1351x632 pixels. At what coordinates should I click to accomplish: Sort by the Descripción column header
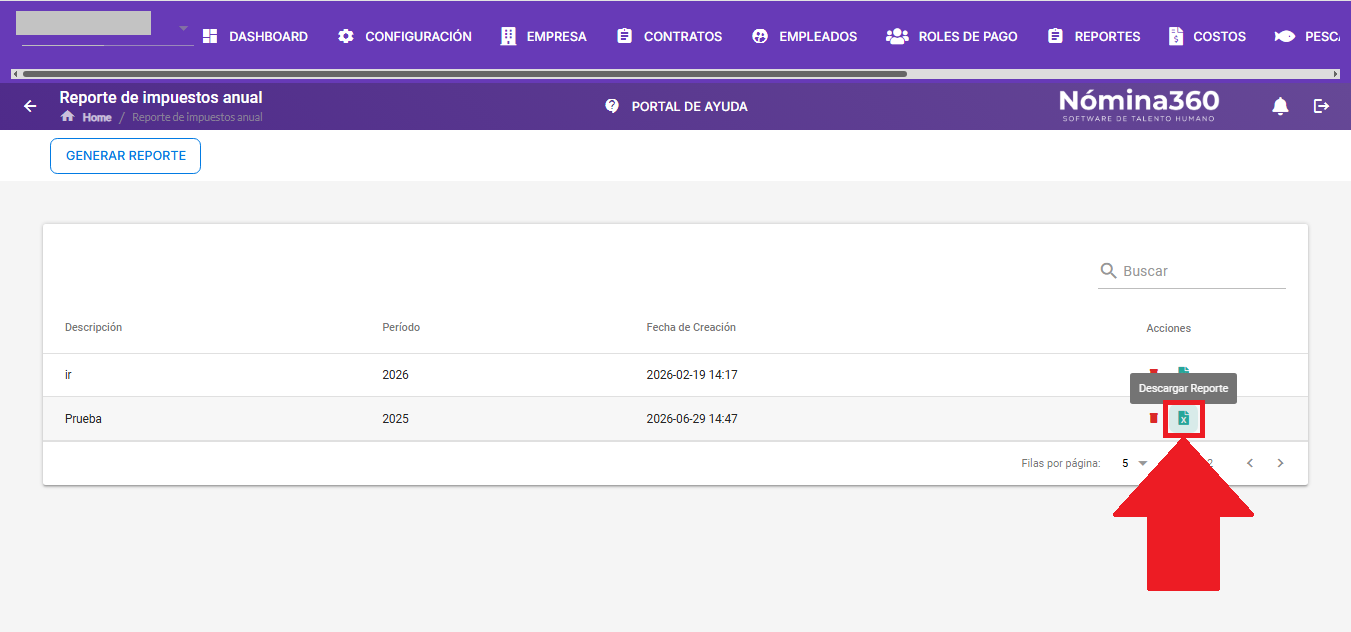pos(93,328)
